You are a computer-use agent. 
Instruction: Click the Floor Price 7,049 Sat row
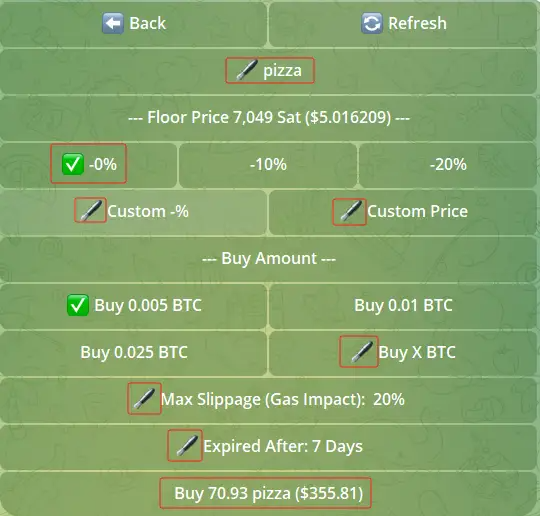point(269,118)
